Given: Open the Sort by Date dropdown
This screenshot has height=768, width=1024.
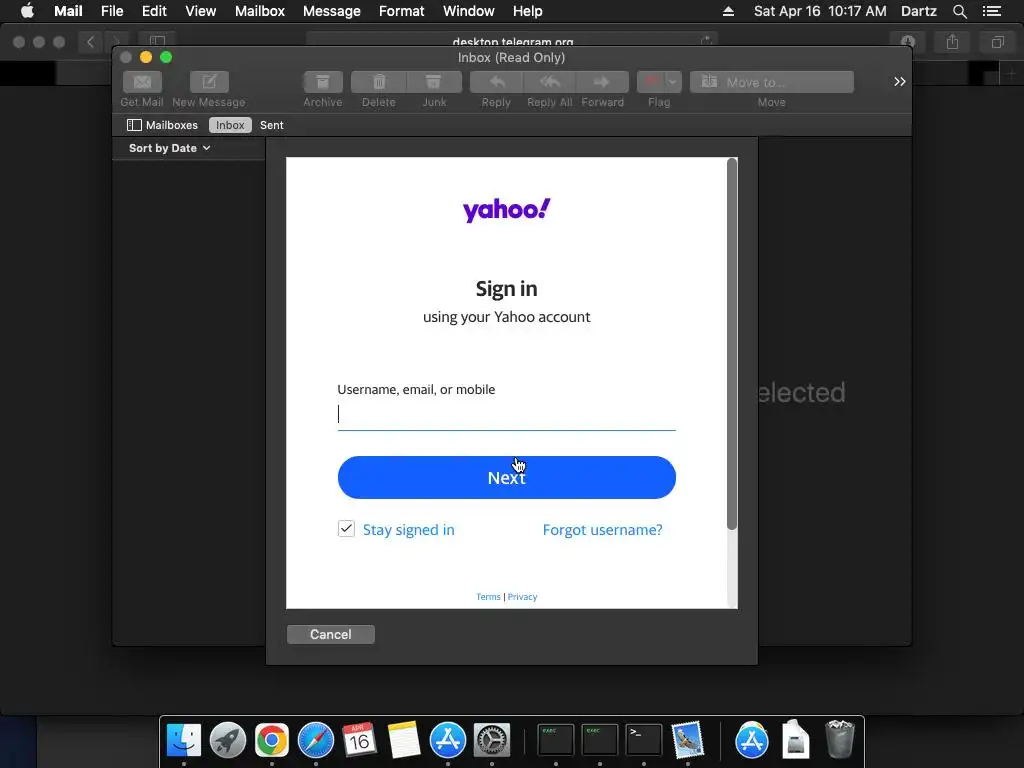Looking at the screenshot, I should (169, 148).
